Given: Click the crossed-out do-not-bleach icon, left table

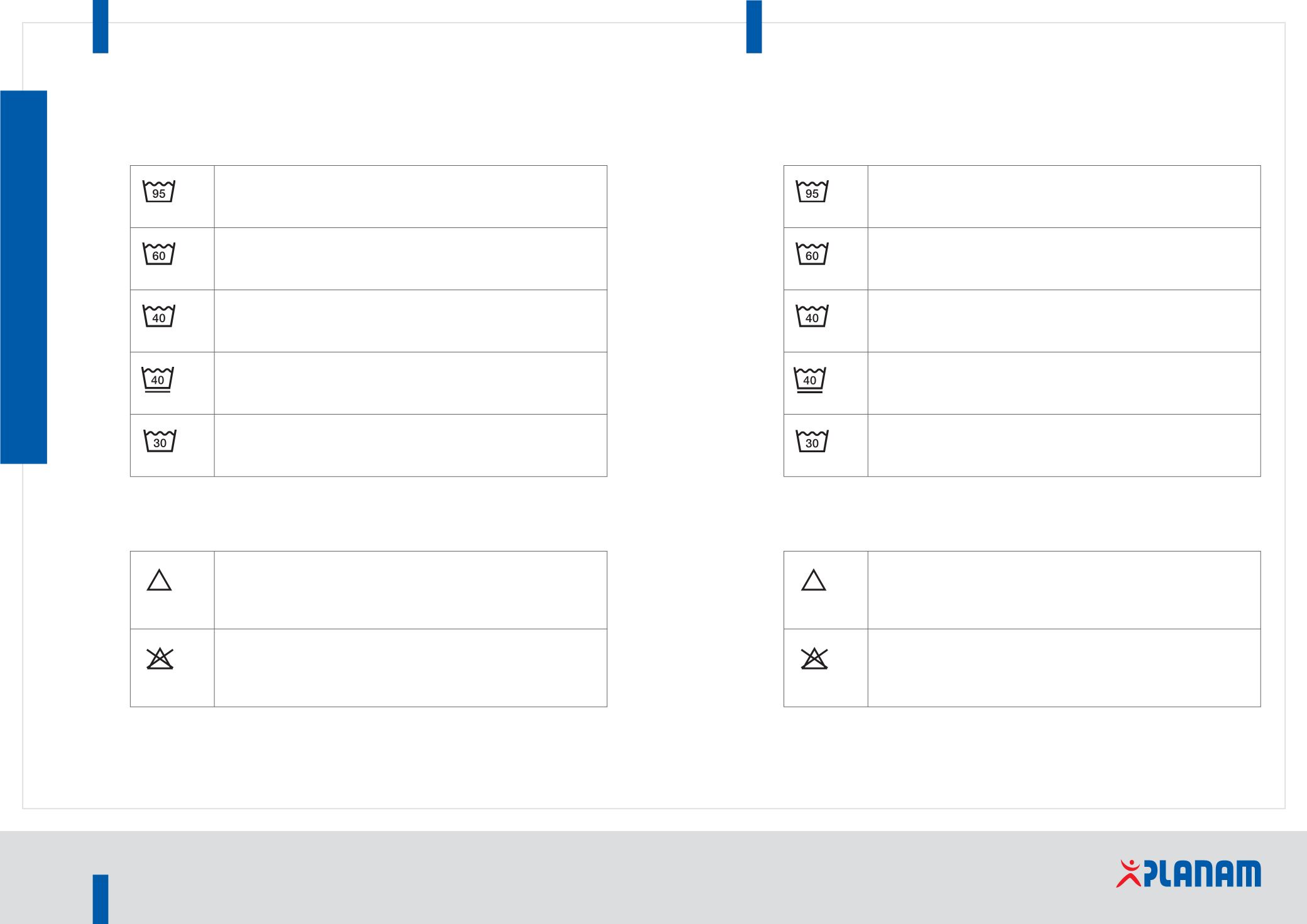Looking at the screenshot, I should 160,658.
